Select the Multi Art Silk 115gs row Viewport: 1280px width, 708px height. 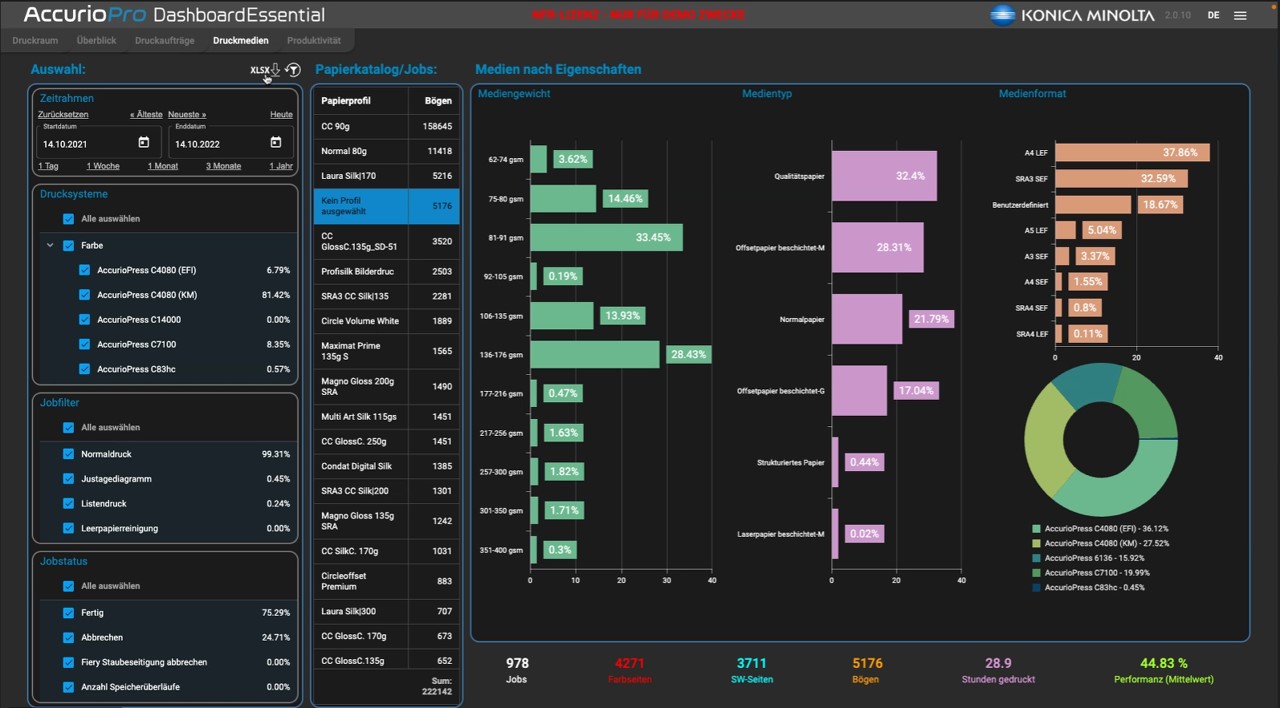pos(386,416)
